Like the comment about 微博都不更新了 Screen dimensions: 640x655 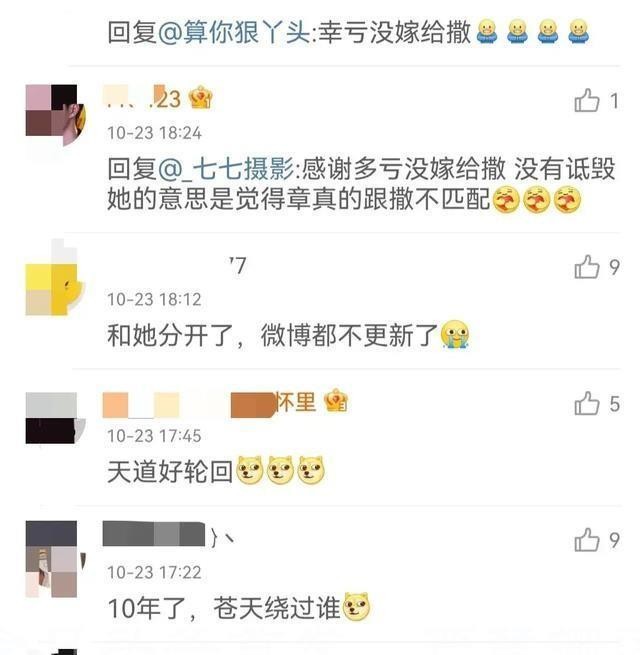tap(587, 267)
